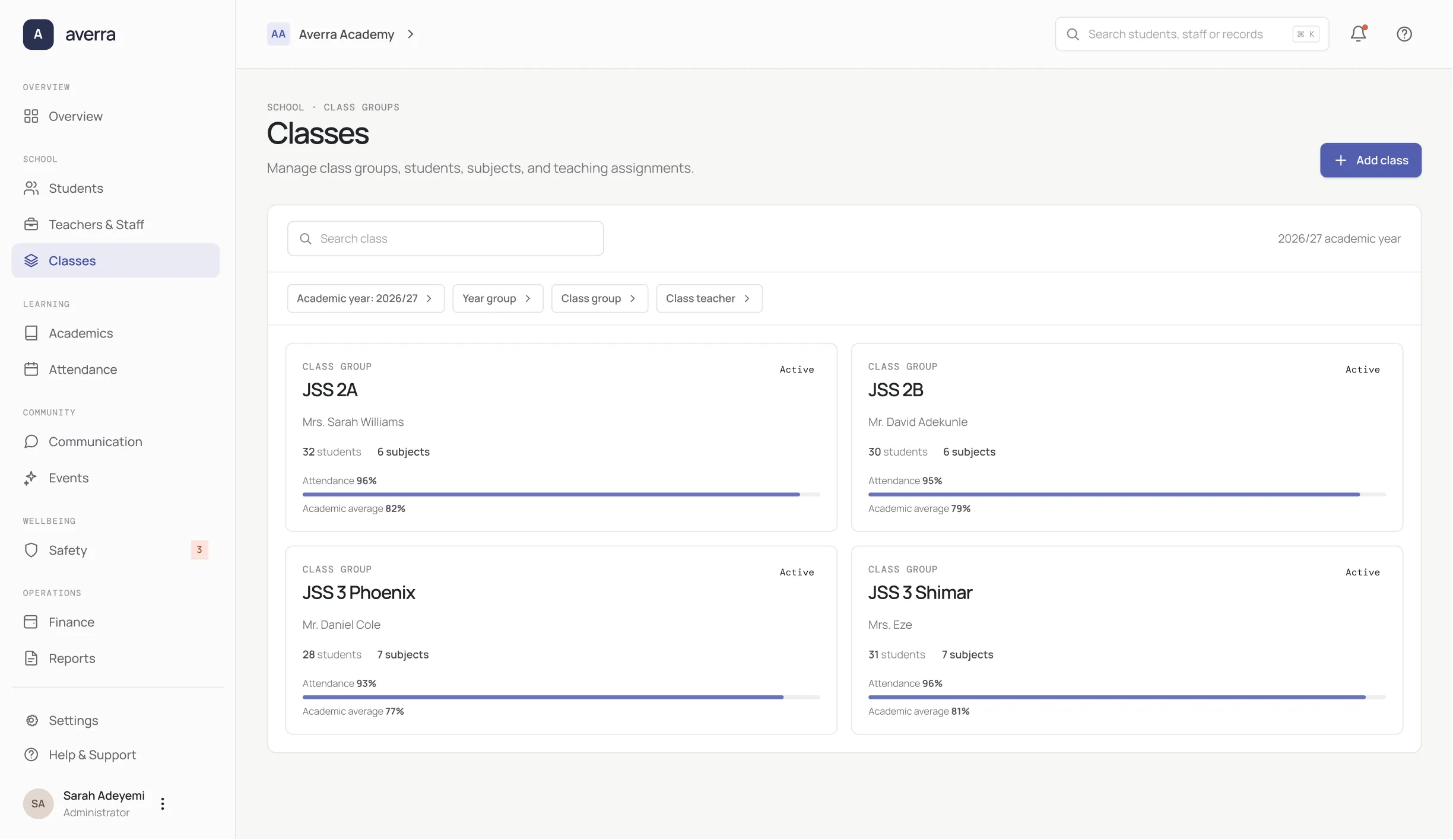Click JSS 3 Phoenix attendance progress bar
The image size is (1453, 840).
561,697
